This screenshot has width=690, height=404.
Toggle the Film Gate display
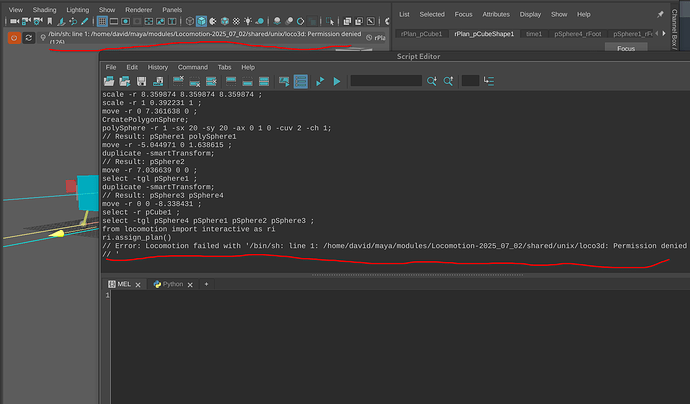[114, 21]
